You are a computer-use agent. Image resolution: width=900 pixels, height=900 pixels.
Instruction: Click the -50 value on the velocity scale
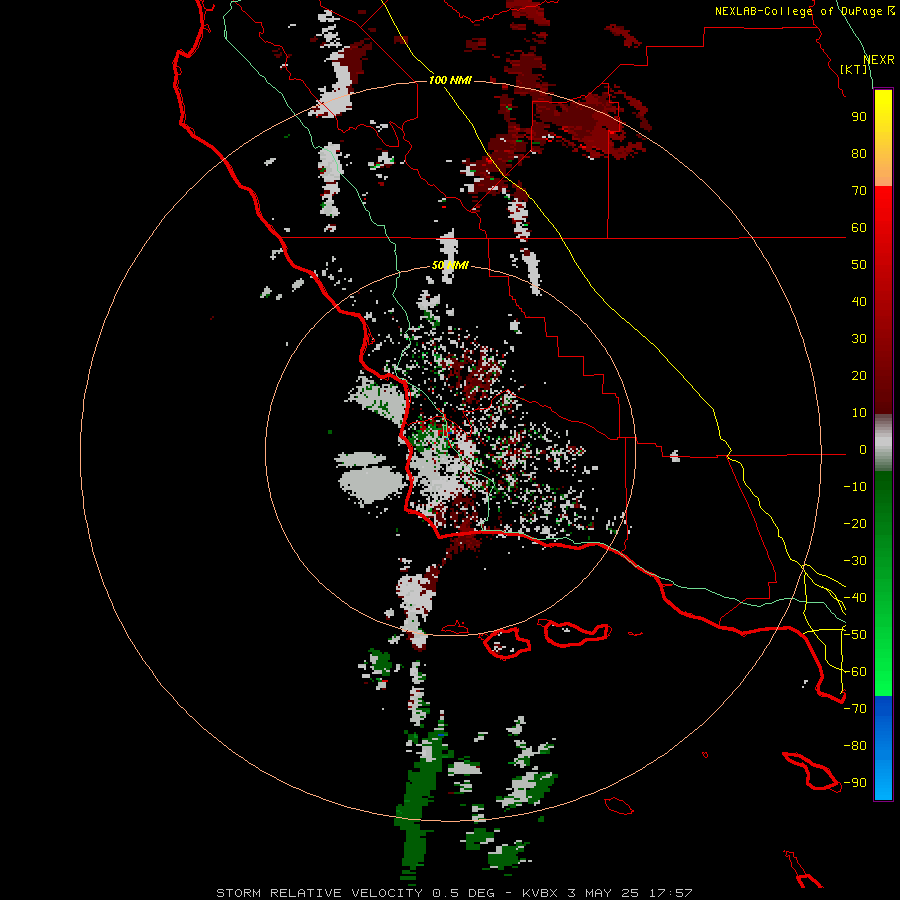tap(855, 635)
